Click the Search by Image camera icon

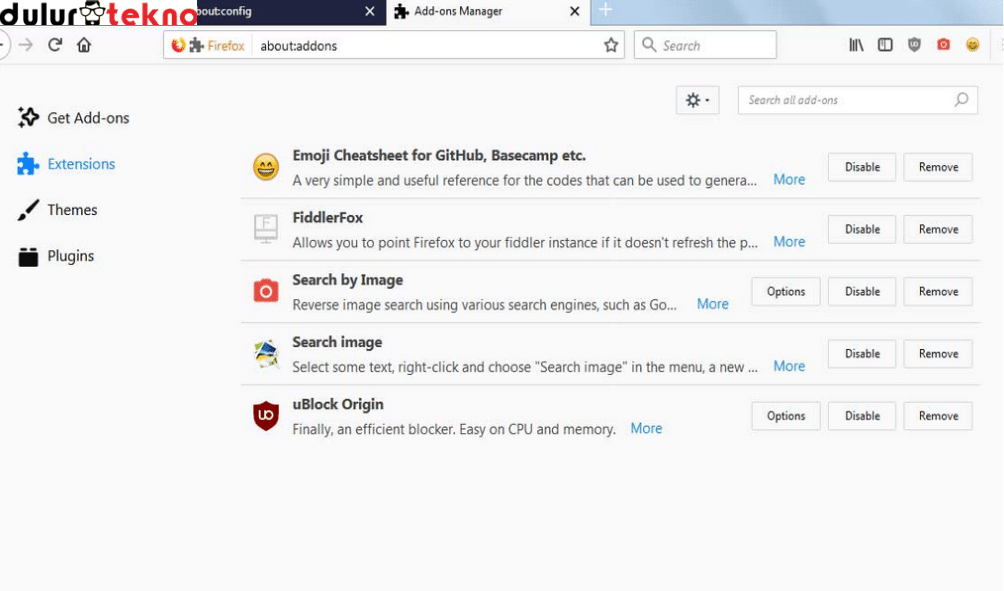(266, 291)
